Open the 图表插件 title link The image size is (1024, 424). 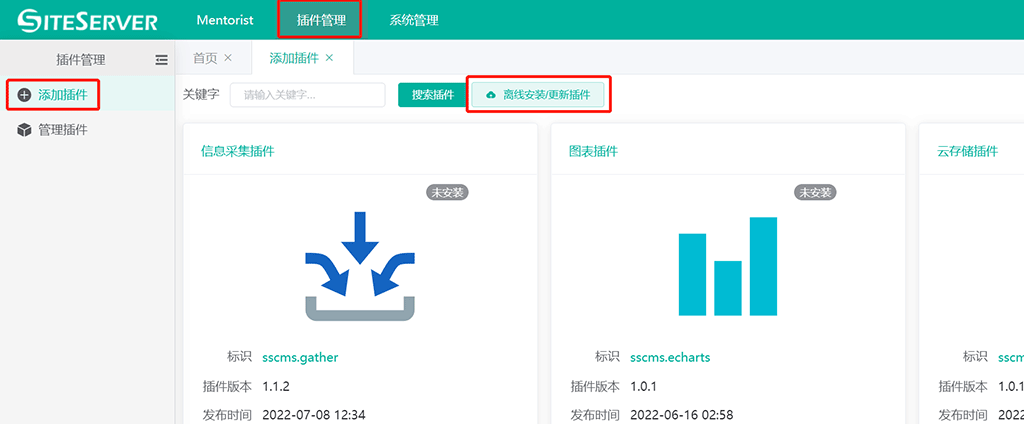[x=593, y=152]
